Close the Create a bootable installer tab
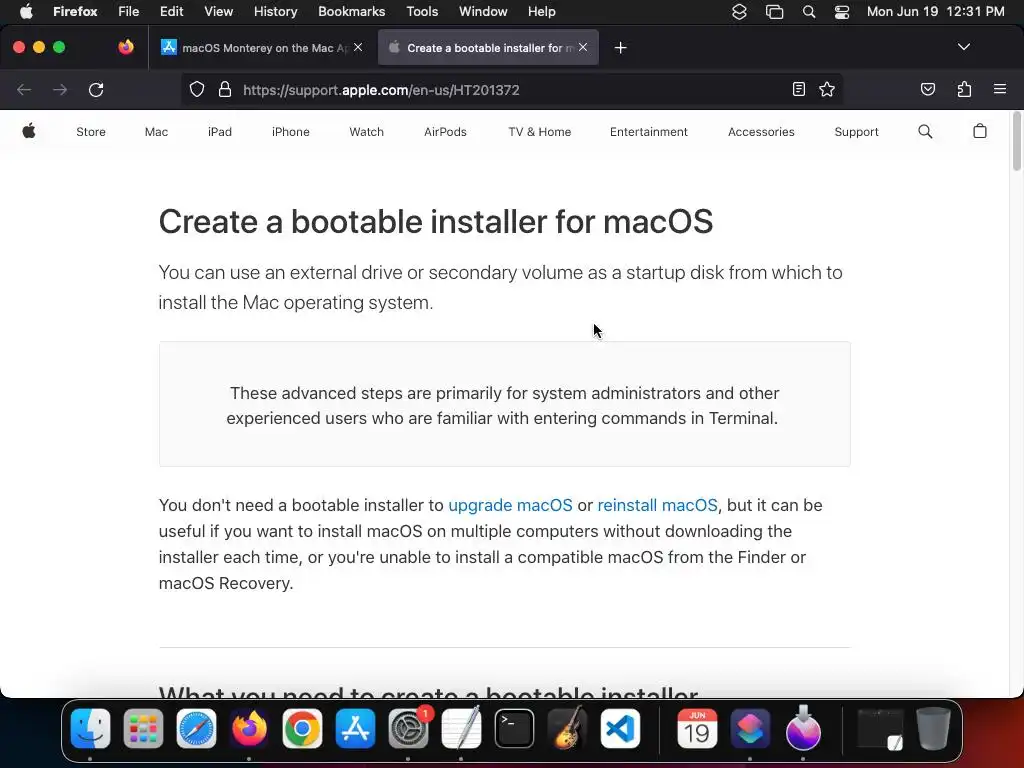 click(x=583, y=47)
